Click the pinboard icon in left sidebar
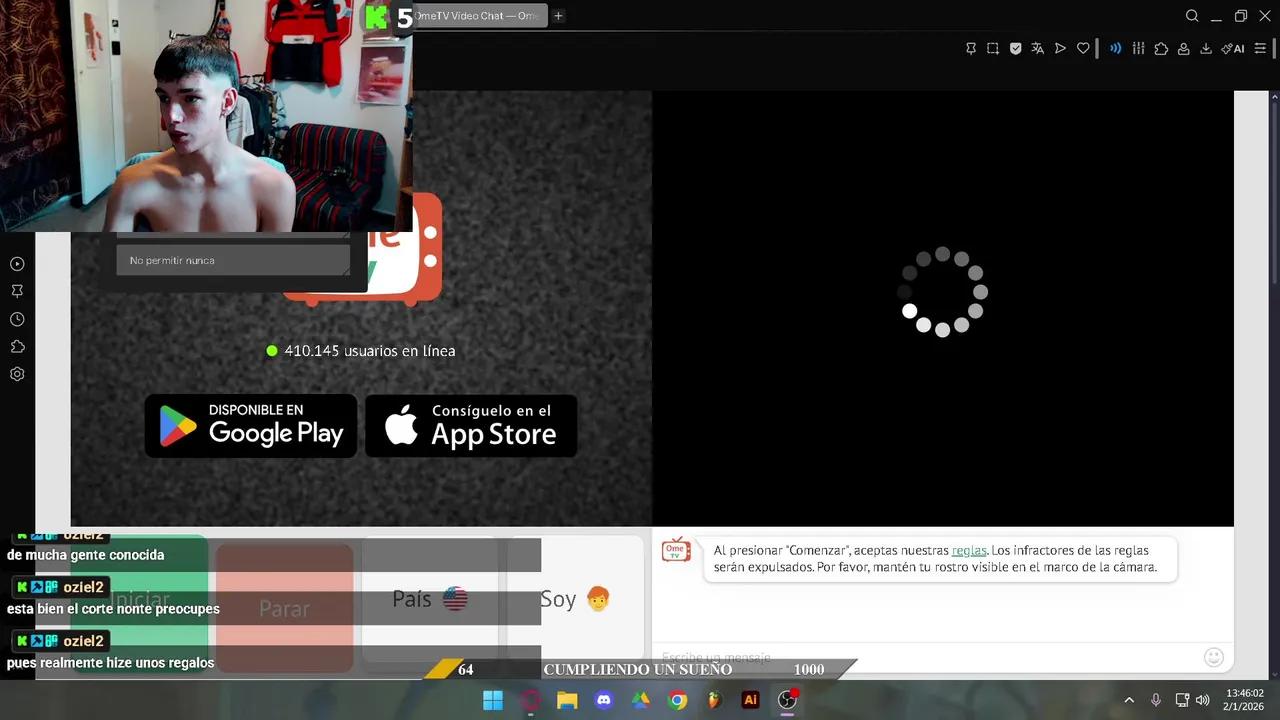Screen dimensions: 1280x720 click(17, 291)
